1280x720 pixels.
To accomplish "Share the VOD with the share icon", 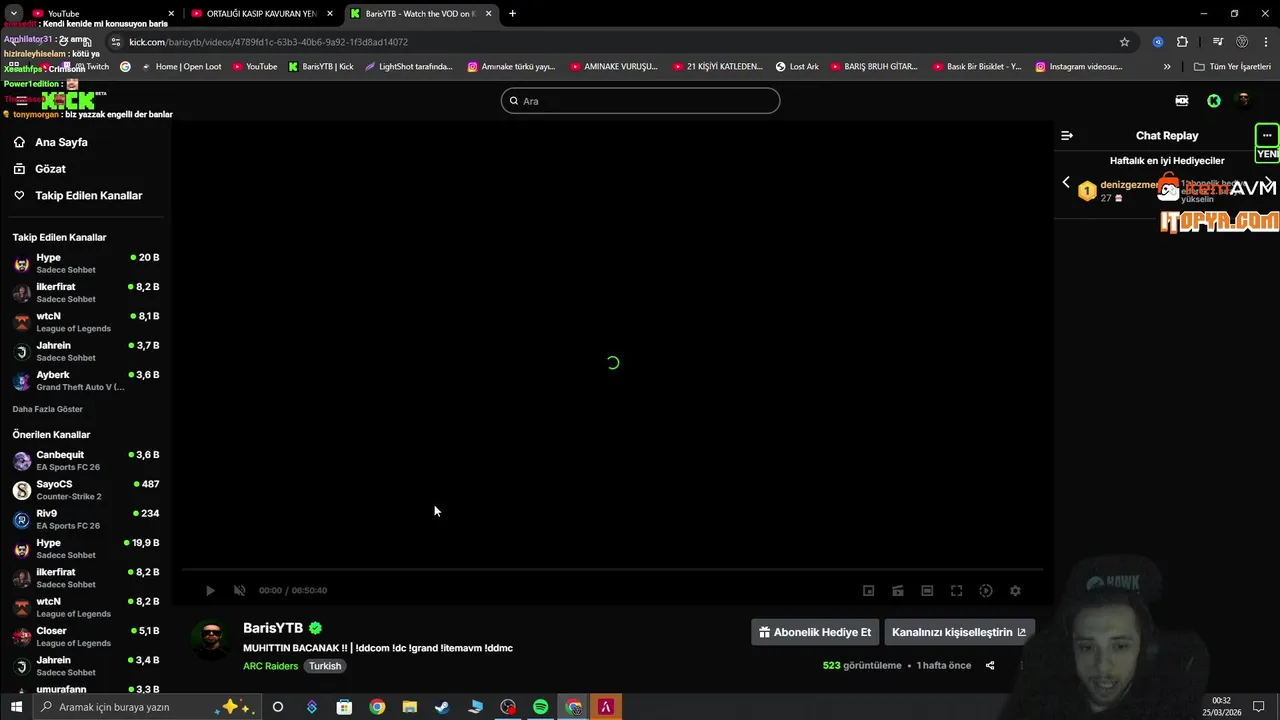I will pos(990,666).
